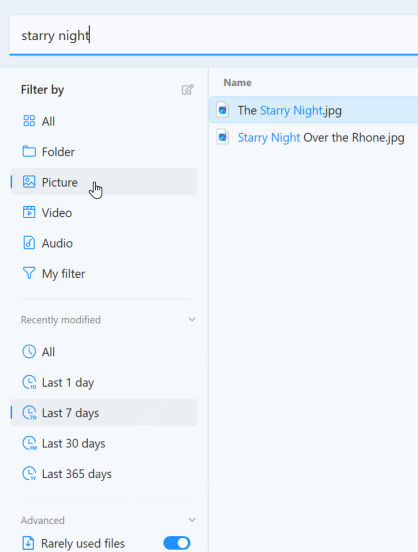Image resolution: width=418 pixels, height=552 pixels.
Task: Click the Last 365 days clock icon
Action: [x=29, y=473]
